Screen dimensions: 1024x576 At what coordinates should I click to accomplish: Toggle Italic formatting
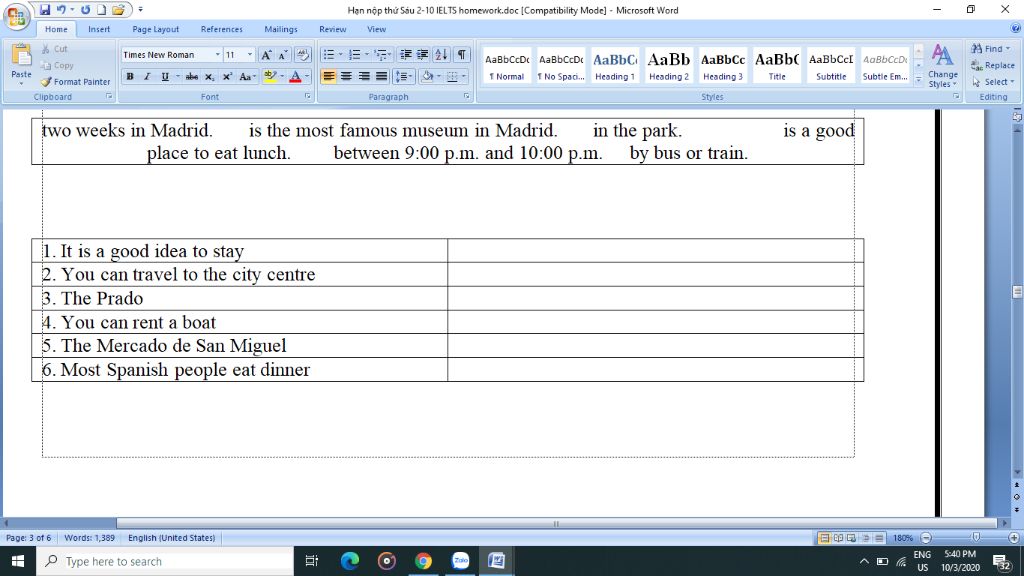click(x=147, y=76)
